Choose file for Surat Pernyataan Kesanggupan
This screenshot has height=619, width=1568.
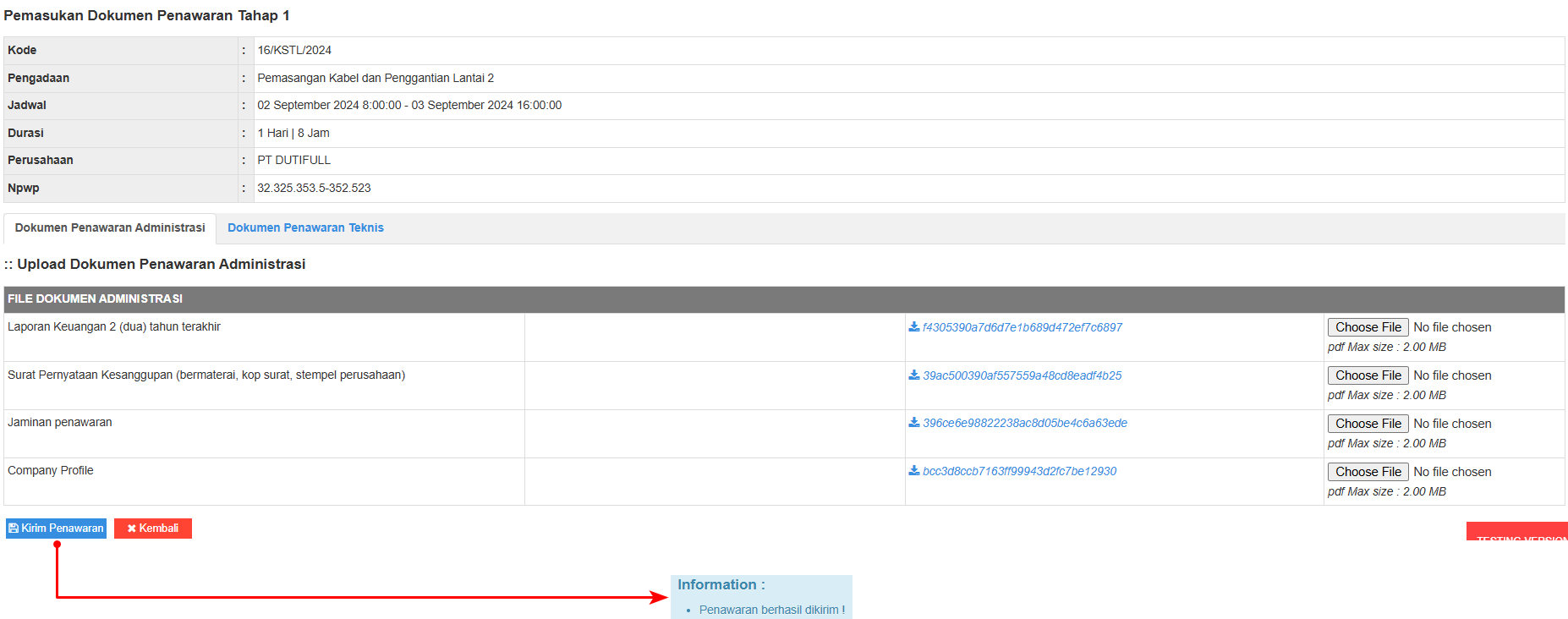tap(1368, 375)
